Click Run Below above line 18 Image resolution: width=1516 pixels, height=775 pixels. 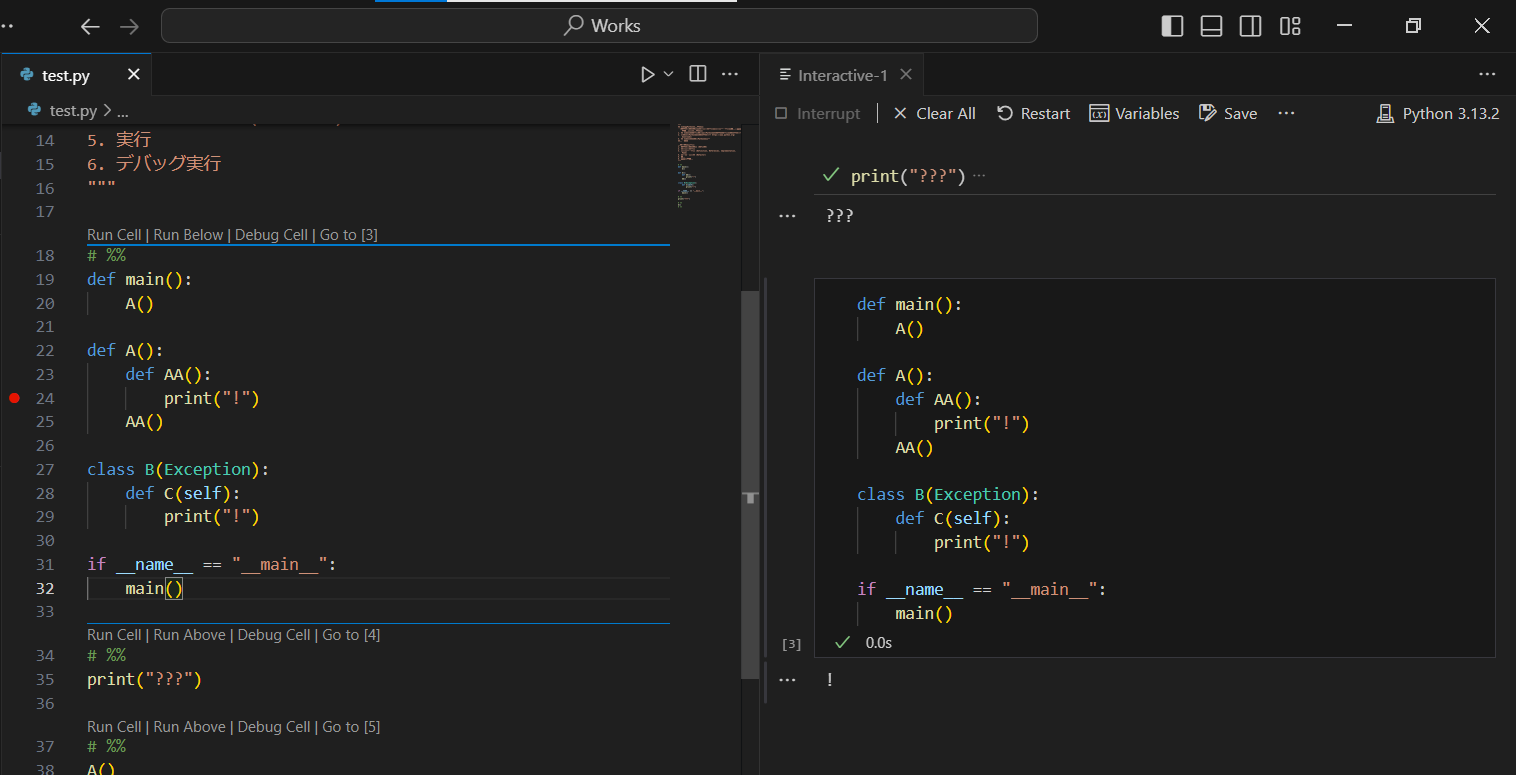188,235
